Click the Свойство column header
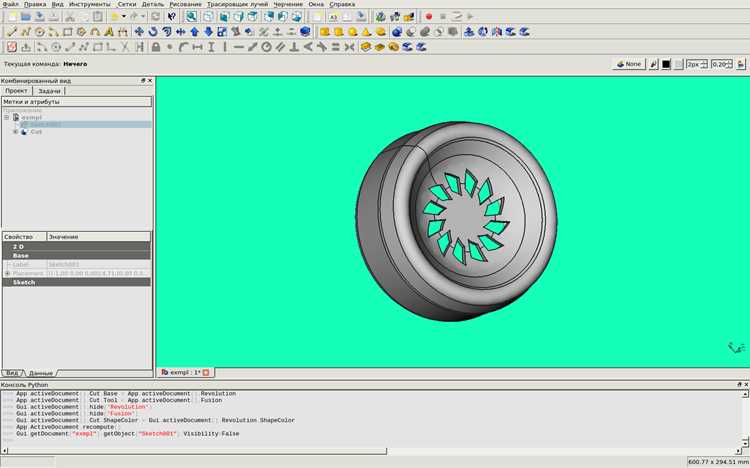The height and width of the screenshot is (468, 750). [24, 237]
